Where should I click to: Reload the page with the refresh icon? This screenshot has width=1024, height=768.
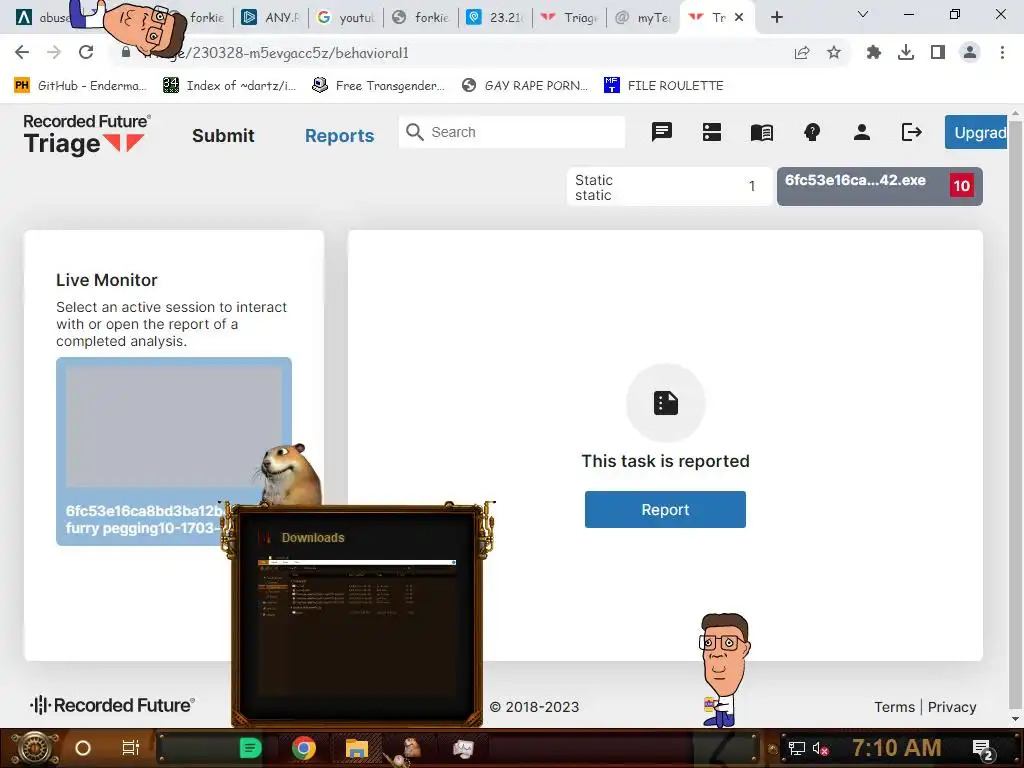86,52
